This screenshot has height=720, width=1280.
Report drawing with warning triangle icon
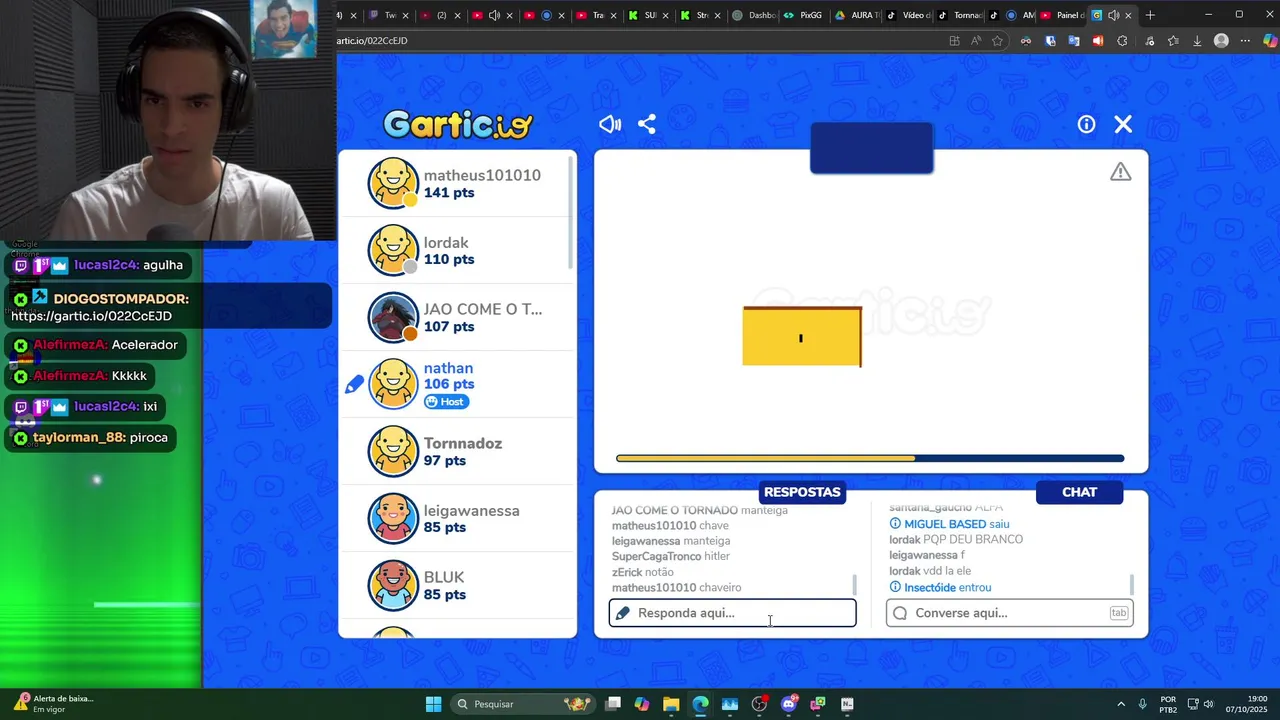(1121, 172)
